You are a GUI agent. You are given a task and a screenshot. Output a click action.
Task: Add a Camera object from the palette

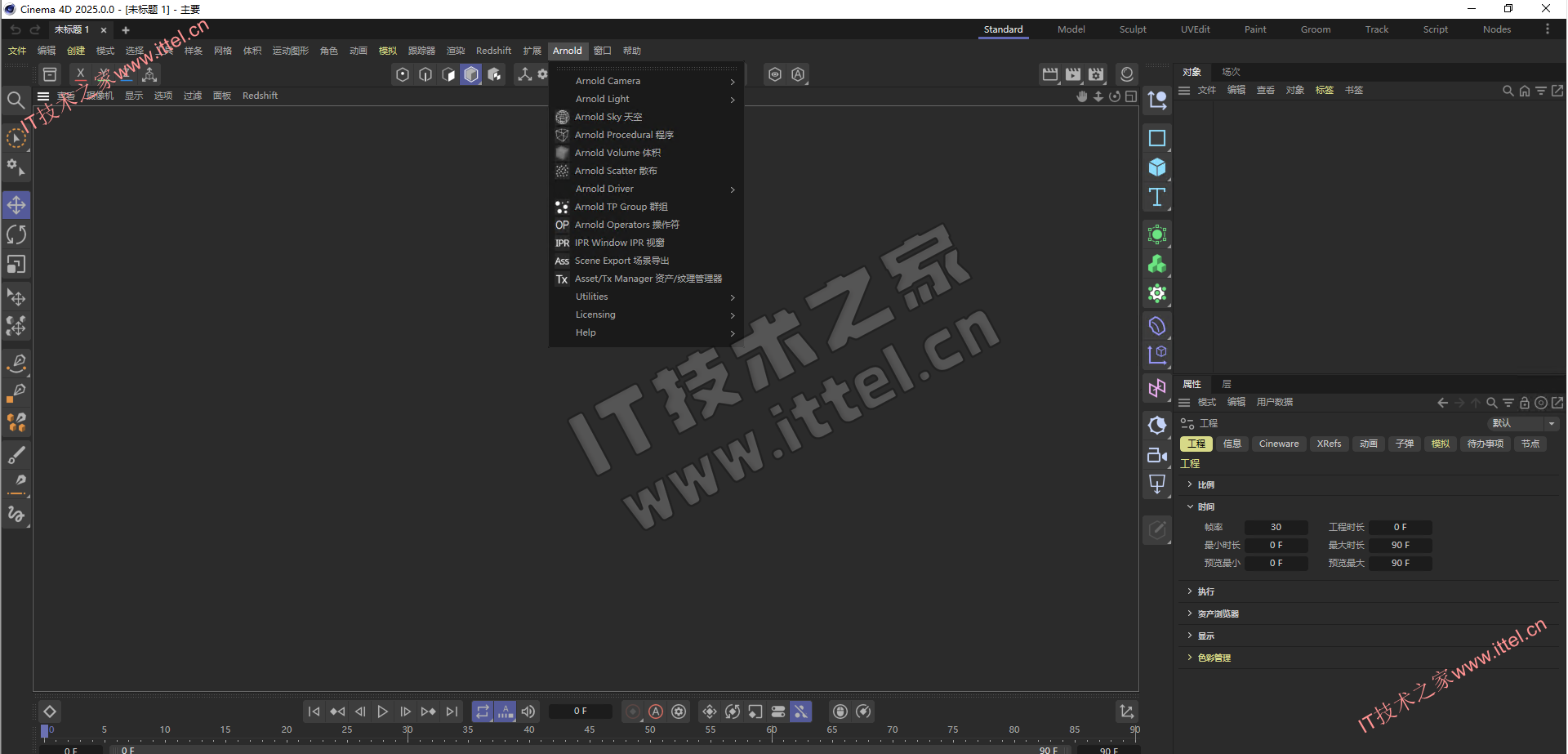[x=1157, y=455]
